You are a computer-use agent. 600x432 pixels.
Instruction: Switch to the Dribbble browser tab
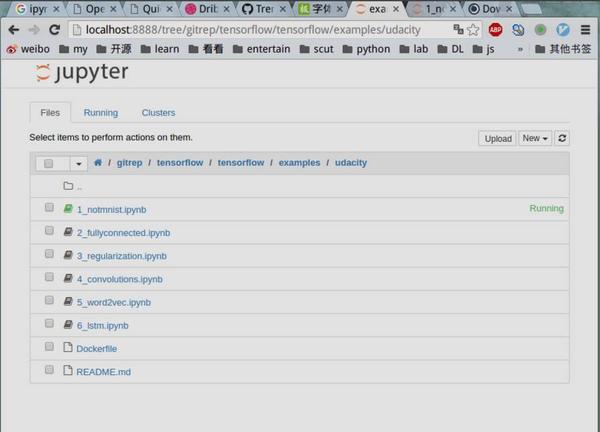click(x=207, y=9)
